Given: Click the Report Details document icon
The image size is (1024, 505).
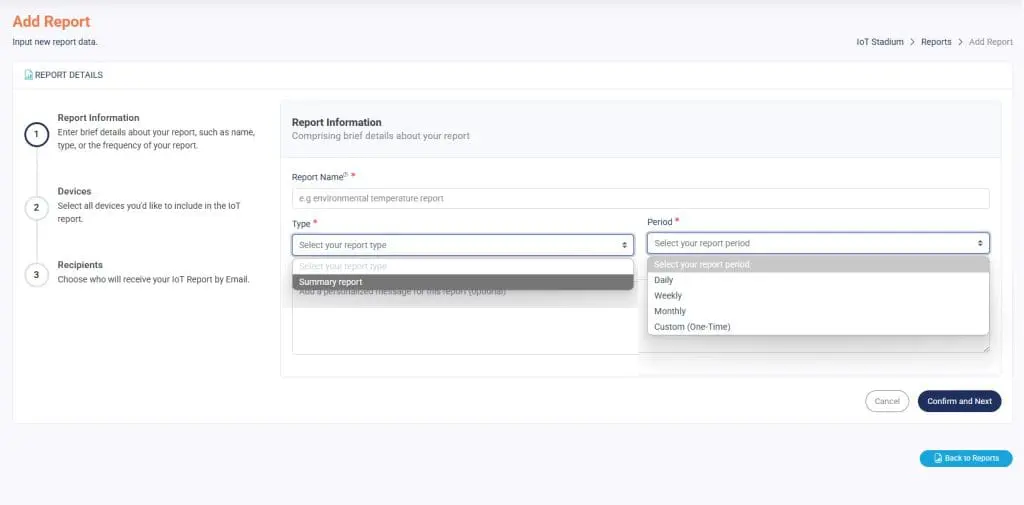Looking at the screenshot, I should [x=29, y=75].
